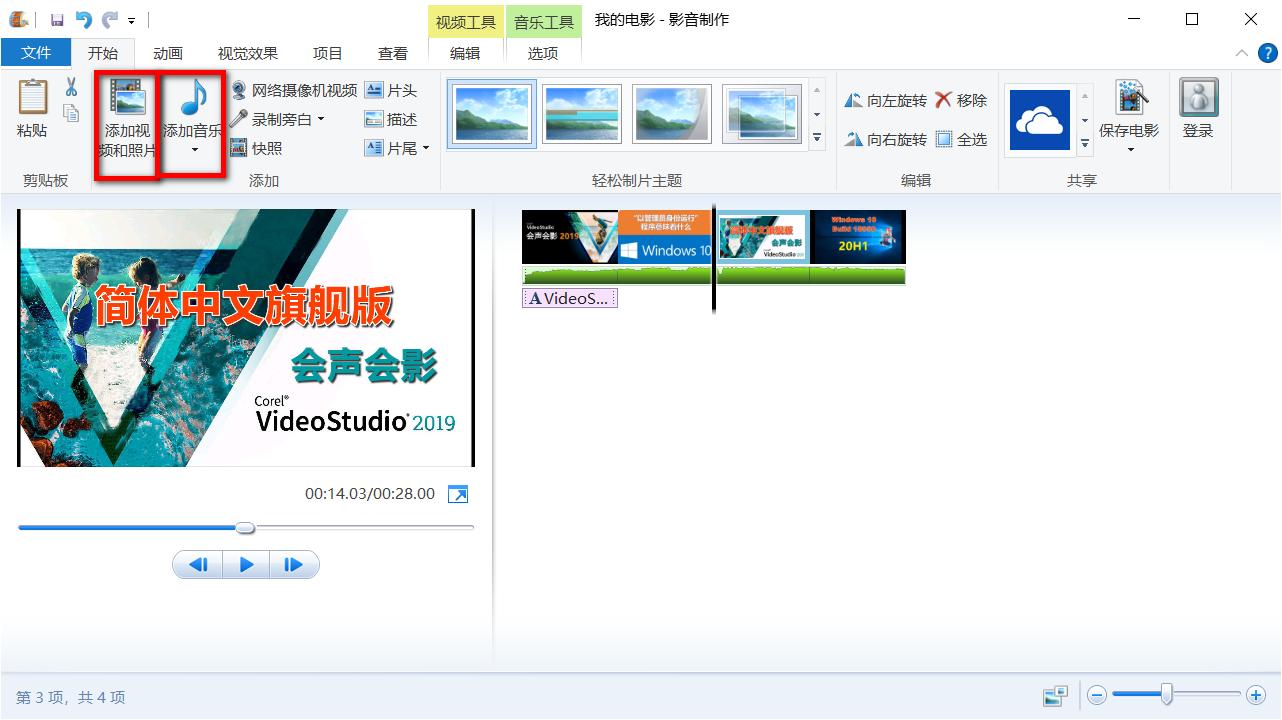Take a snapshot using the 快照 icon
1282x720 pixels.
[238, 147]
